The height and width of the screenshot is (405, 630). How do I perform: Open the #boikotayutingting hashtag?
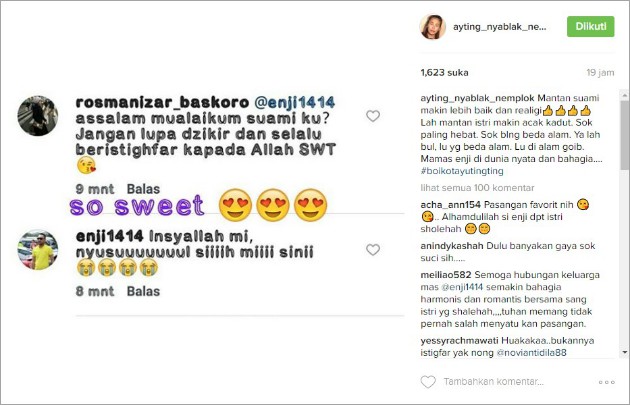[462, 171]
